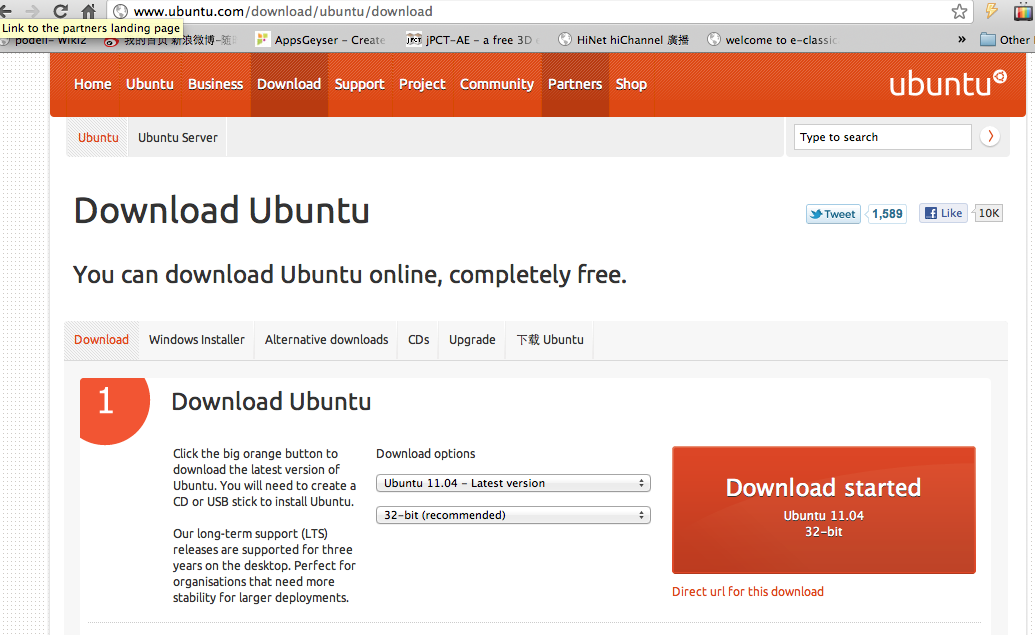Open the Community navigation item
This screenshot has width=1035, height=635.
496,84
